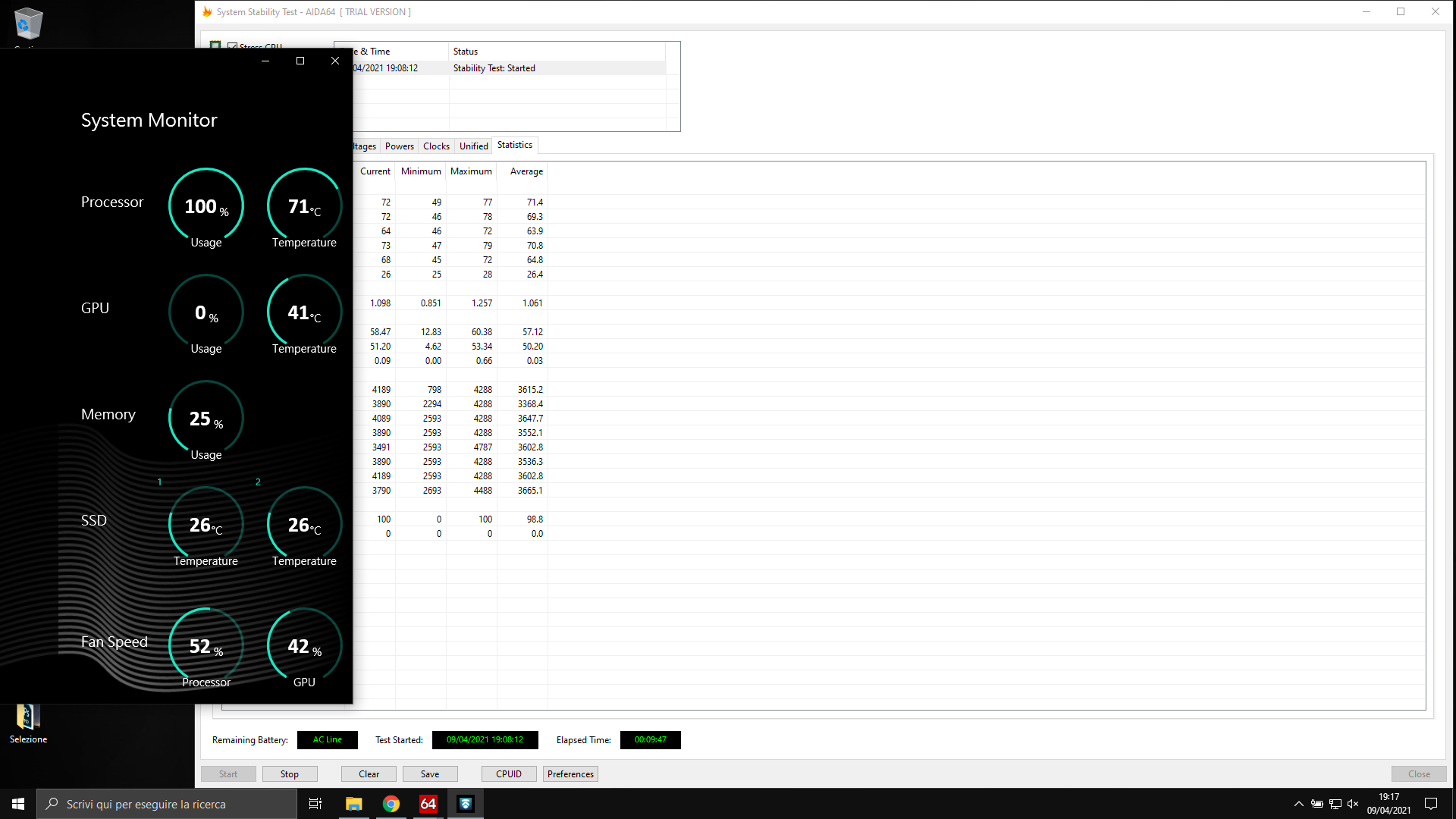Click the Maximum column header

tap(471, 171)
